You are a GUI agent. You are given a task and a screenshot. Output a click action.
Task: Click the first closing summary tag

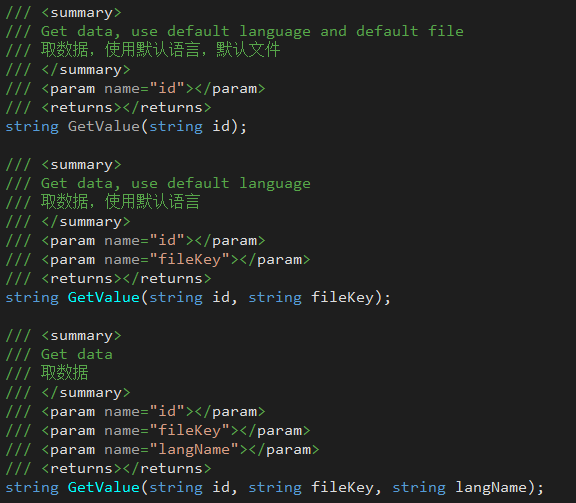pos(86,70)
